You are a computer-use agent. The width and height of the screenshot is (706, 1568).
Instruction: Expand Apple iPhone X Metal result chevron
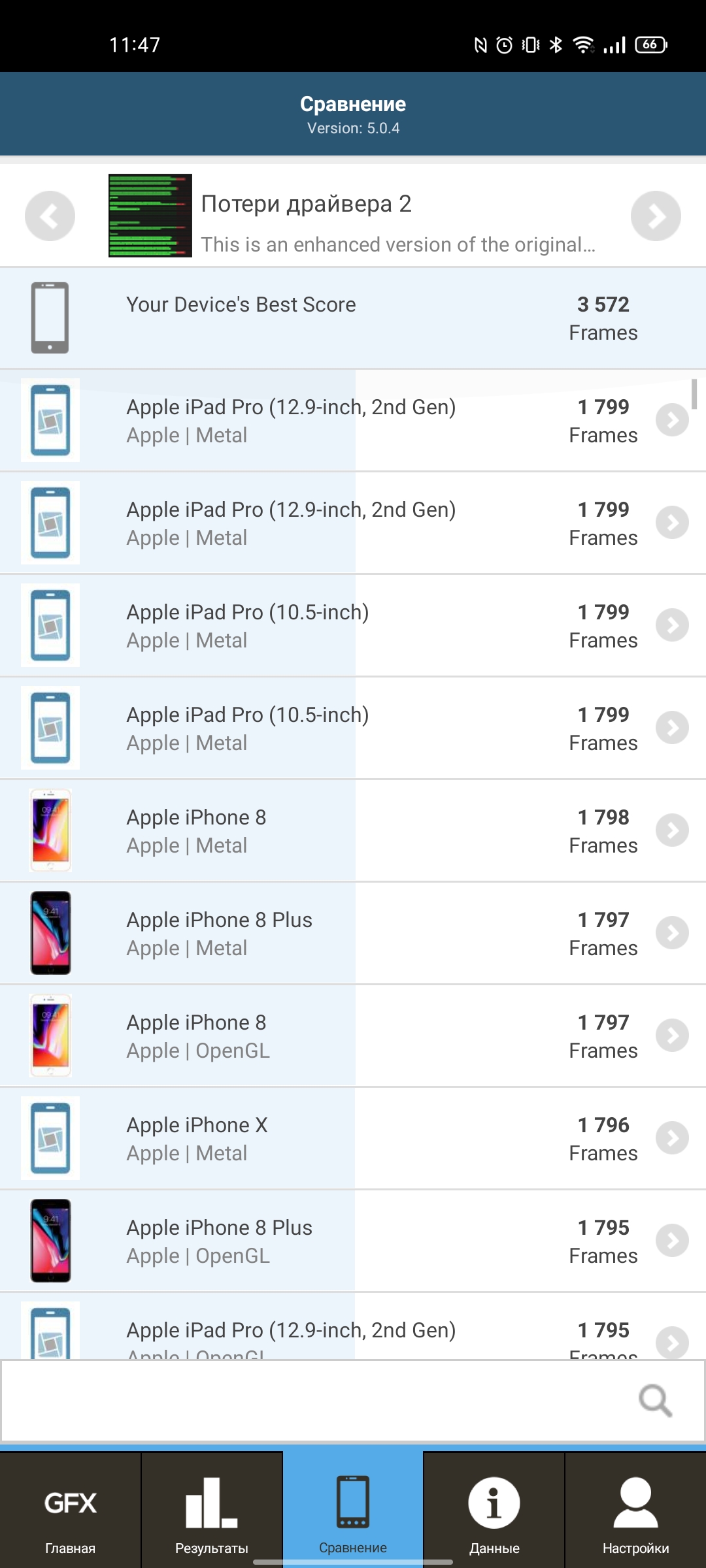(672, 1138)
